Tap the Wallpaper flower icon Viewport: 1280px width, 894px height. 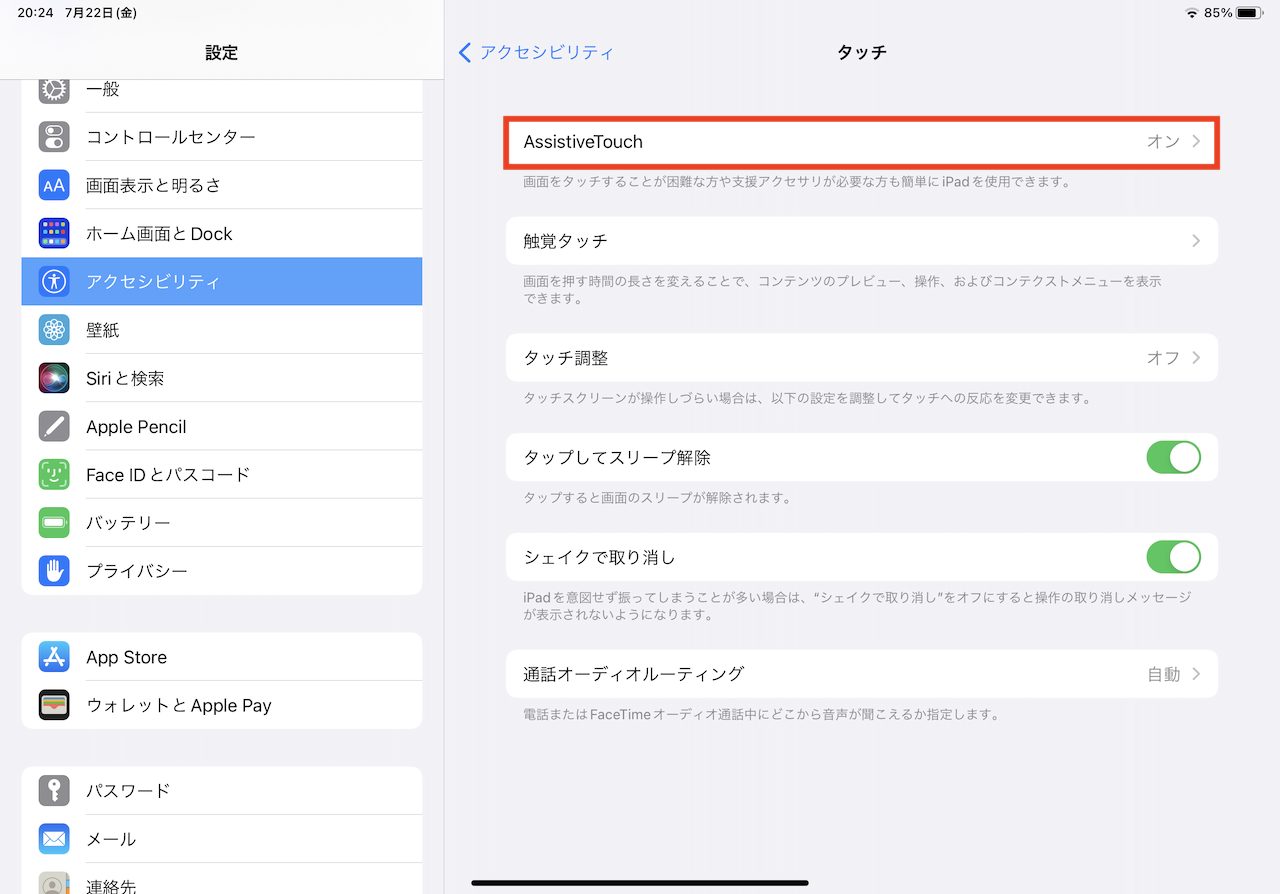pyautogui.click(x=54, y=330)
